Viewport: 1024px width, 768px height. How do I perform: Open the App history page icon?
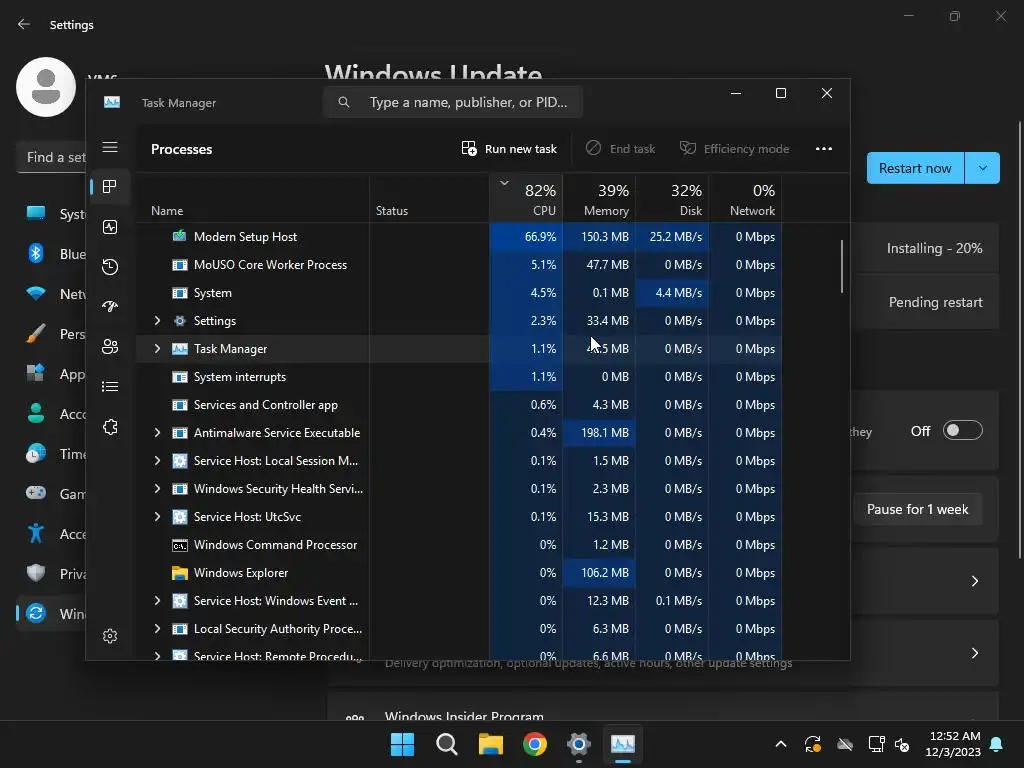(110, 266)
